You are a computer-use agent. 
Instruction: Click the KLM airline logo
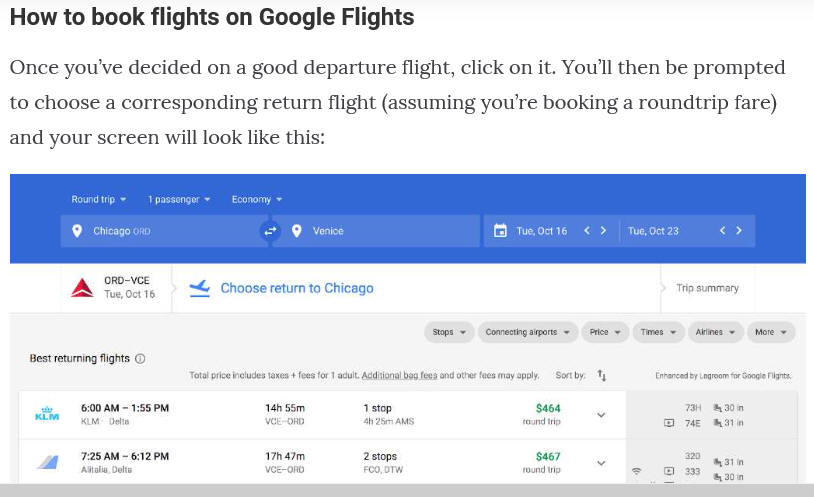[47, 413]
